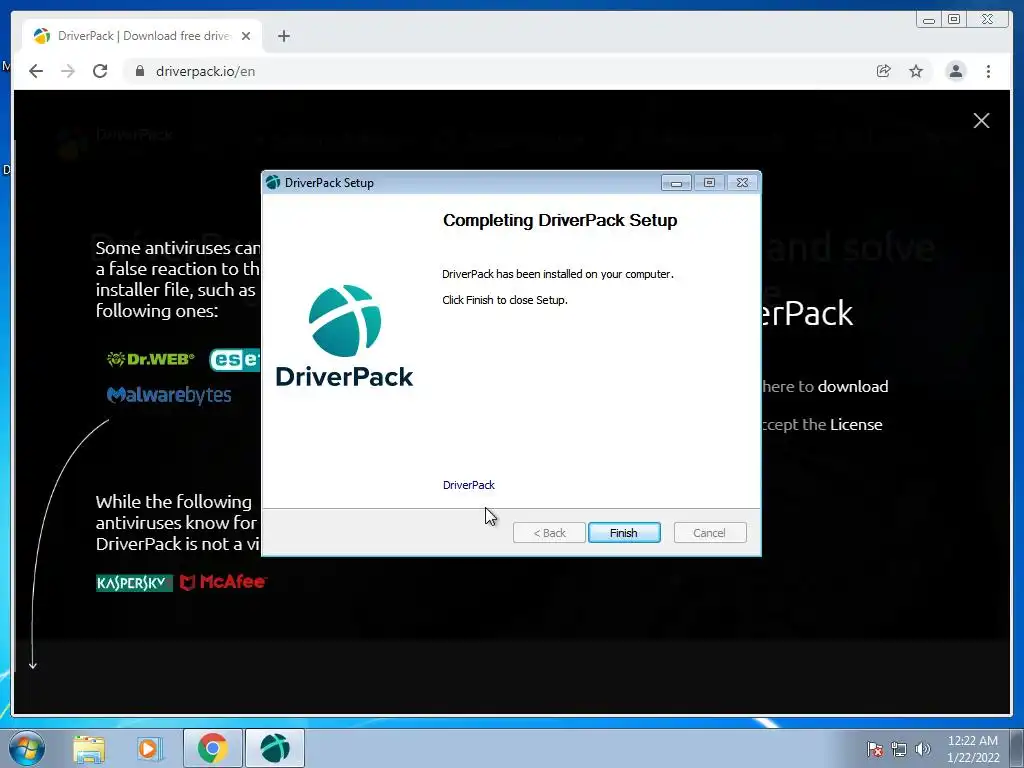Open the Chrome profile avatar menu
Image resolution: width=1024 pixels, height=768 pixels.
tap(955, 71)
